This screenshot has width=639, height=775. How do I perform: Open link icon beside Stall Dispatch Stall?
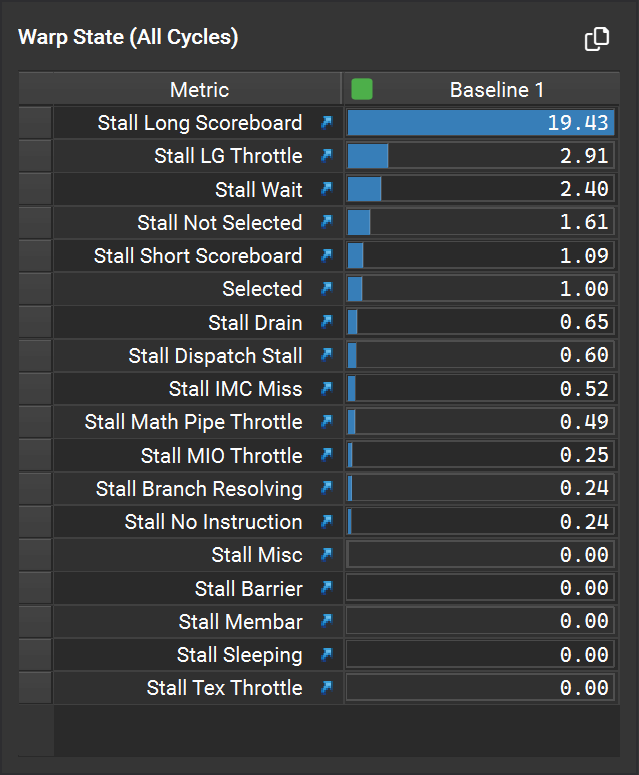(327, 355)
